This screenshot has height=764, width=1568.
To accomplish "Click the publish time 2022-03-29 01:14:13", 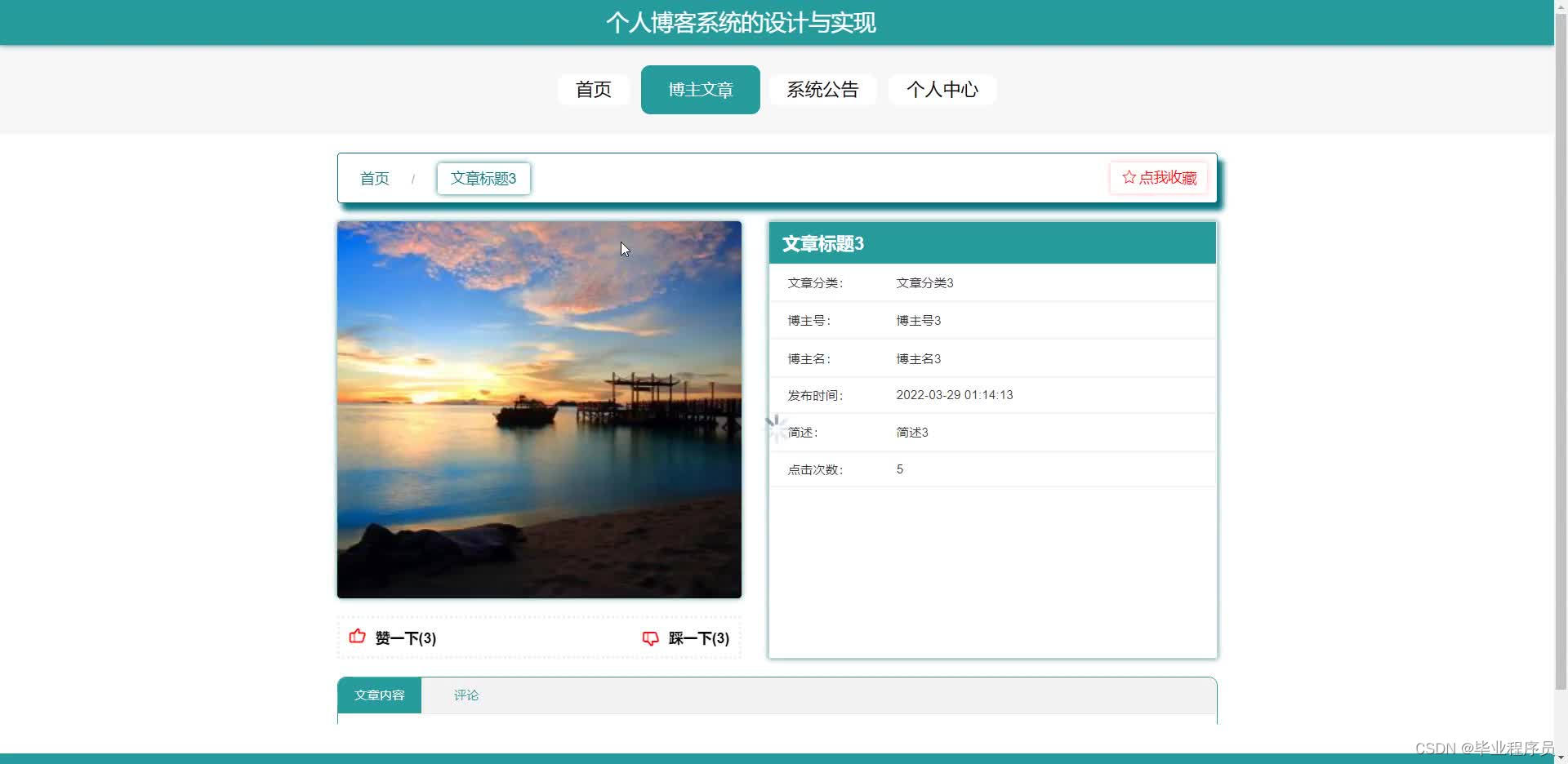I will coord(955,395).
